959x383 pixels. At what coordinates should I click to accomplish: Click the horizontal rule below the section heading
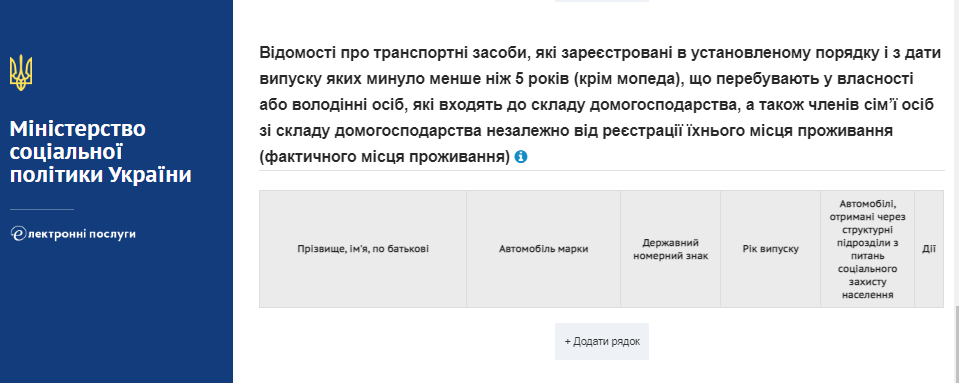[602, 170]
